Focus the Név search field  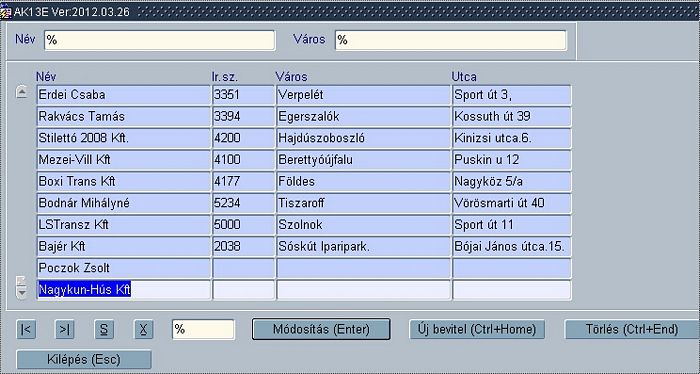159,40
